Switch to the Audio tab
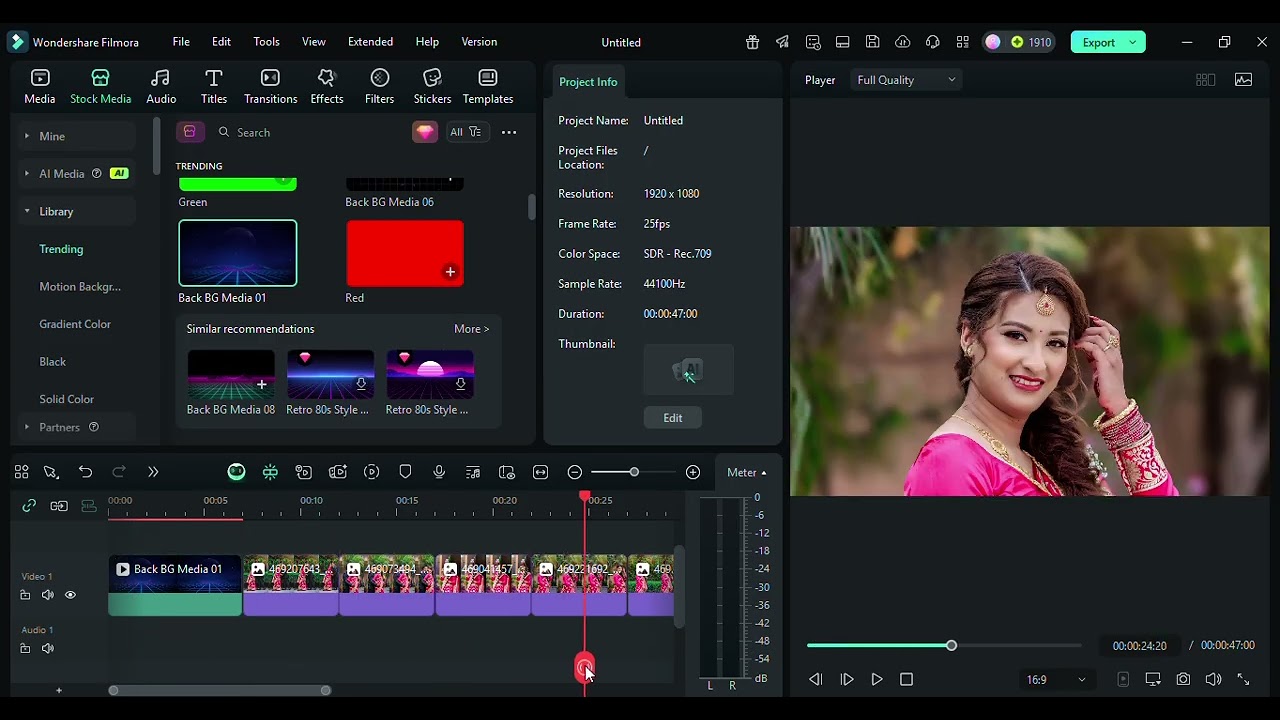 click(161, 86)
